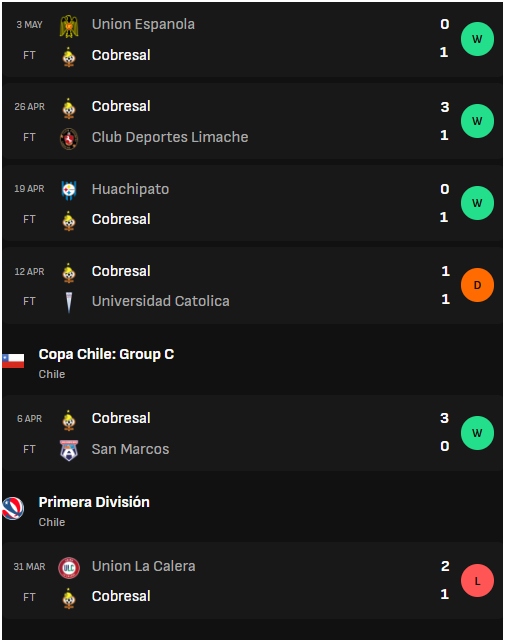Select the Club Deportes Limache team name
Image resolution: width=505 pixels, height=642 pixels.
(170, 137)
